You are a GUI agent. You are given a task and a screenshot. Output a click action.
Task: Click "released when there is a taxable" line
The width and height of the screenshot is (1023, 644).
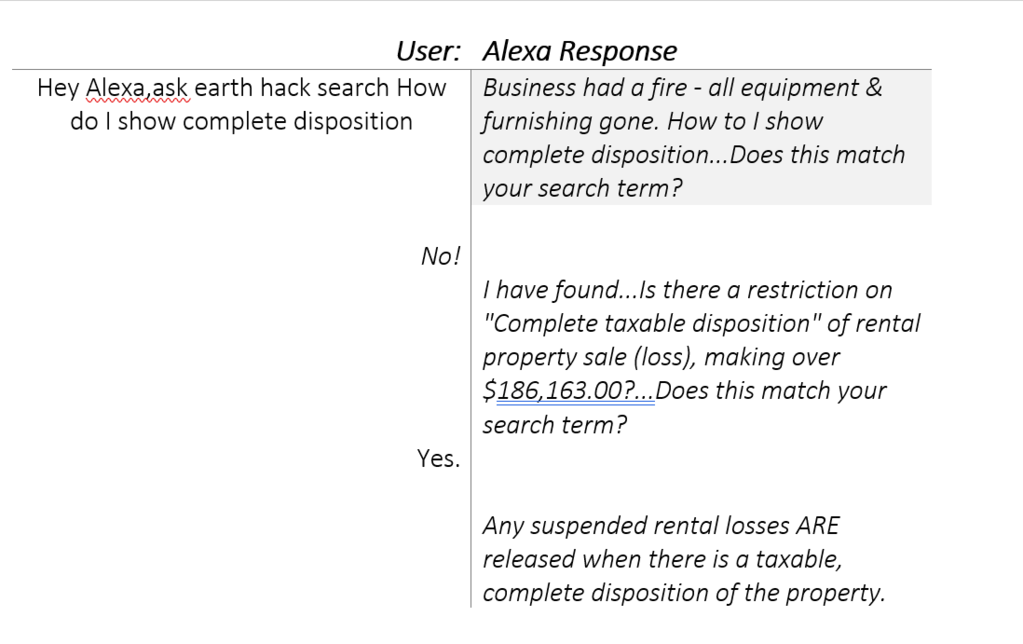point(665,560)
